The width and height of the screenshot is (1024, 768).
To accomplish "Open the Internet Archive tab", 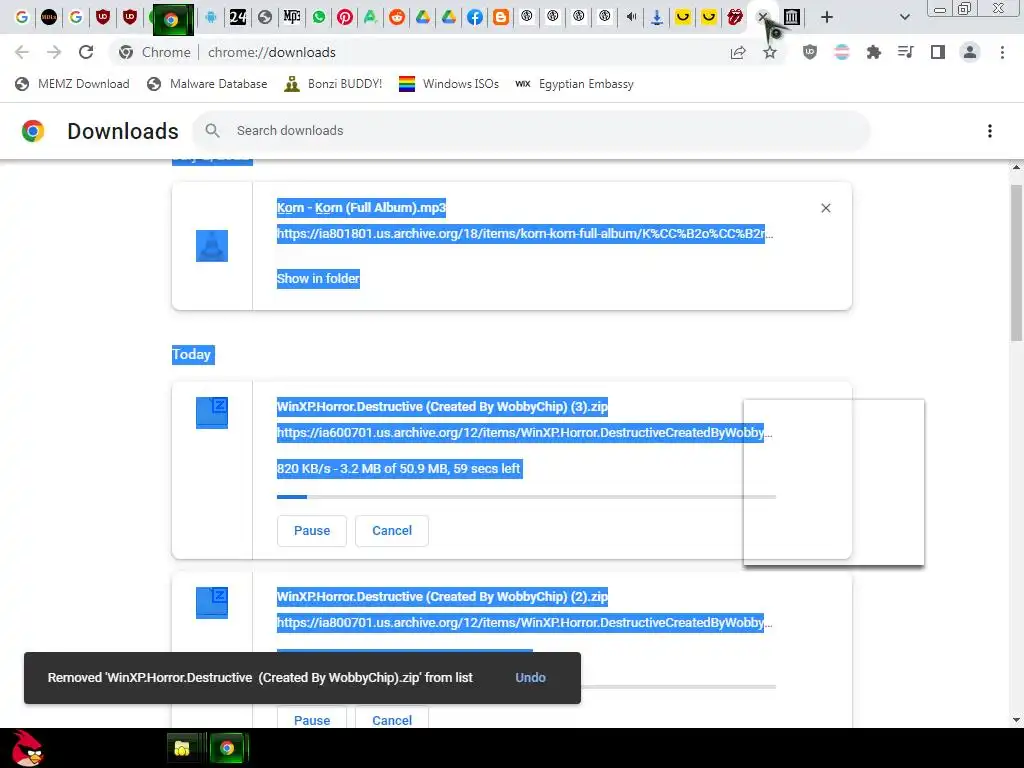I will point(792,17).
